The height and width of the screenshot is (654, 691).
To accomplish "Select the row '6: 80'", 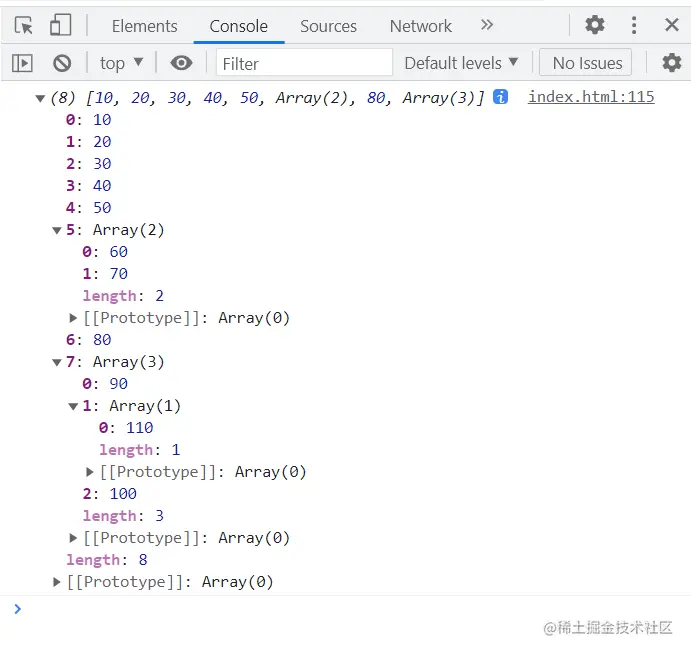I will coord(89,340).
